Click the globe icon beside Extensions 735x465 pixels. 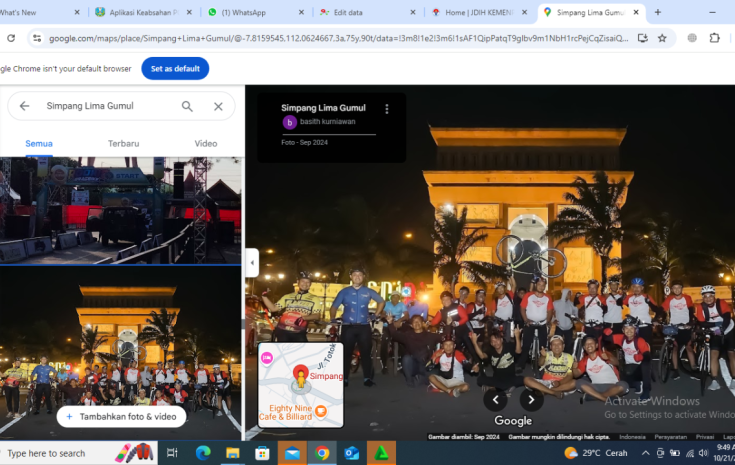tap(692, 38)
